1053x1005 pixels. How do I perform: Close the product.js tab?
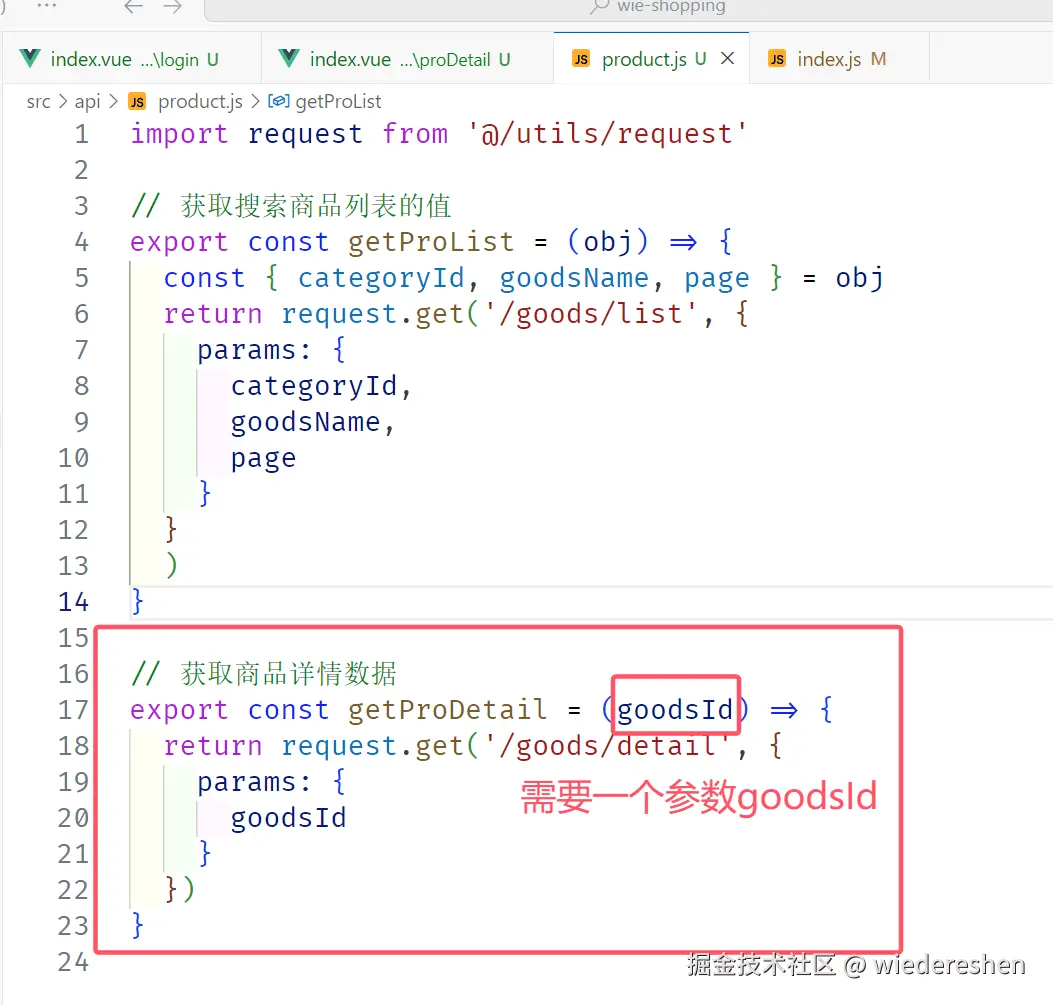pos(727,58)
